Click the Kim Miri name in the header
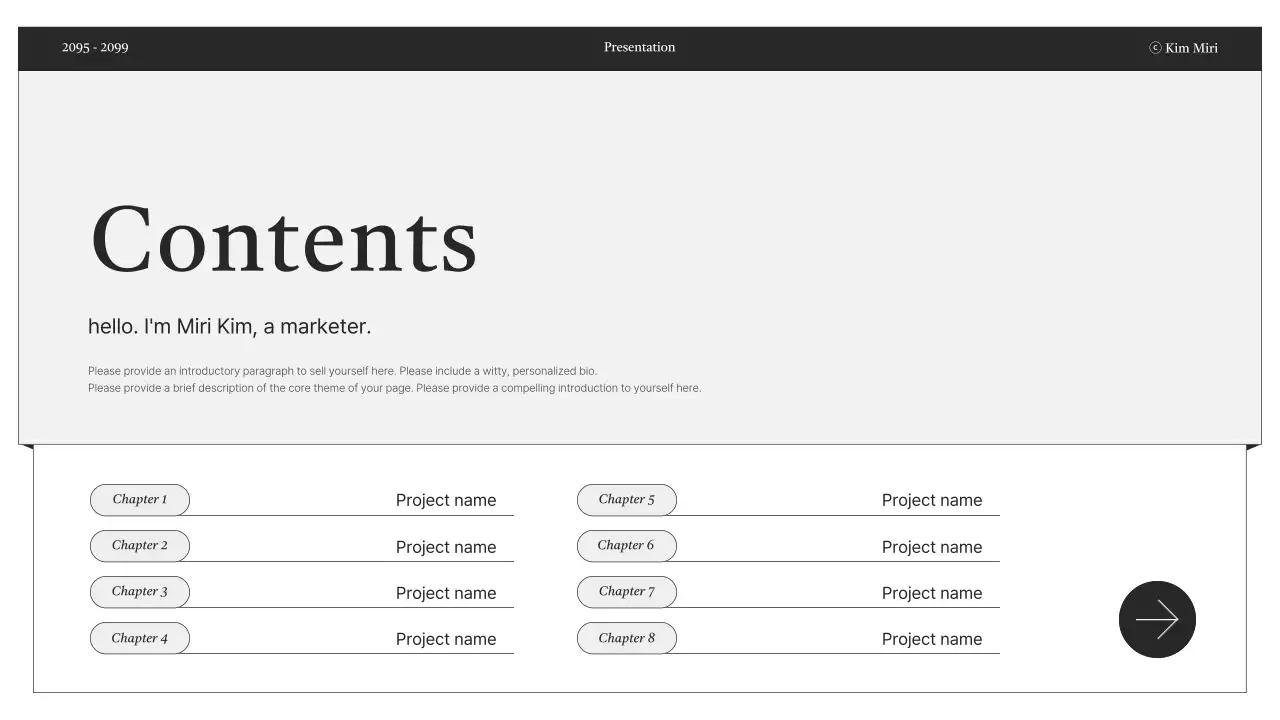Screen dimensions: 1280x720 pos(1191,48)
